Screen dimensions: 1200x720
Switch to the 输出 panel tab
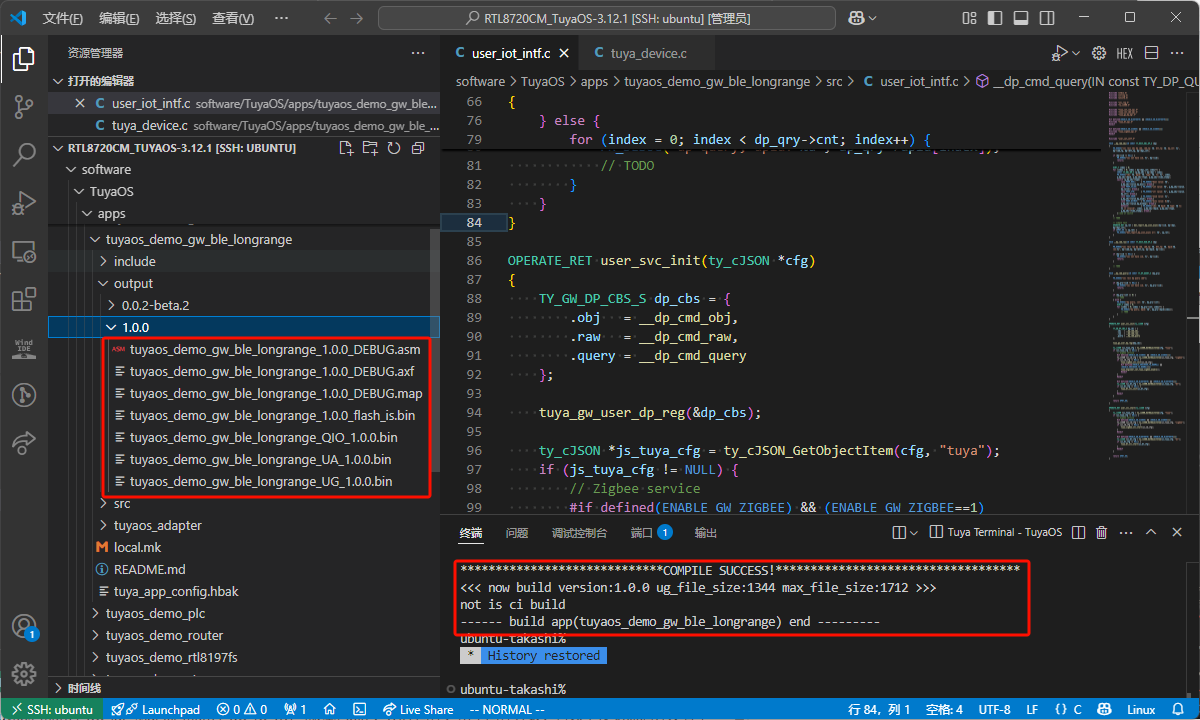[x=706, y=533]
